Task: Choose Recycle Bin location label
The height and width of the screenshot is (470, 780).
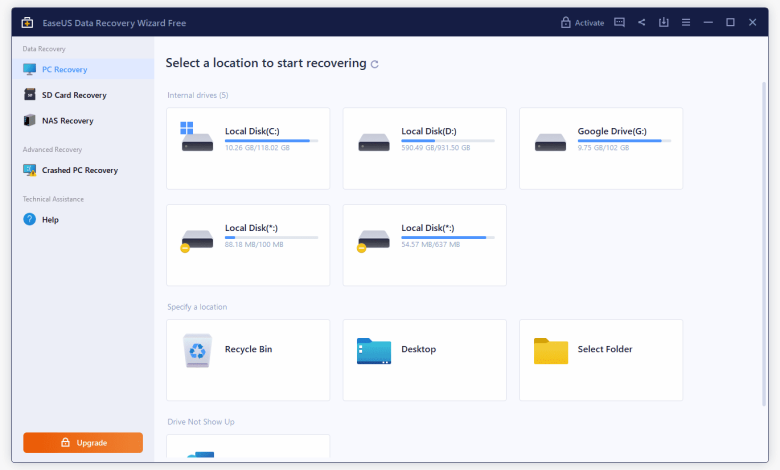Action: [248, 349]
